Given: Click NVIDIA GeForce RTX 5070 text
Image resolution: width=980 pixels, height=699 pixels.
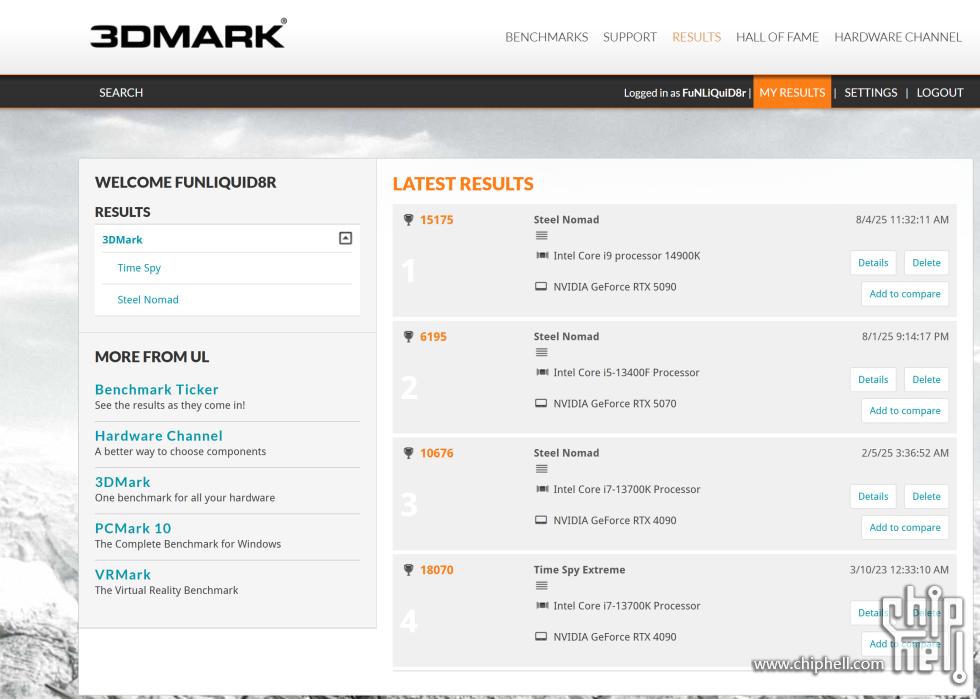Looking at the screenshot, I should [615, 404].
